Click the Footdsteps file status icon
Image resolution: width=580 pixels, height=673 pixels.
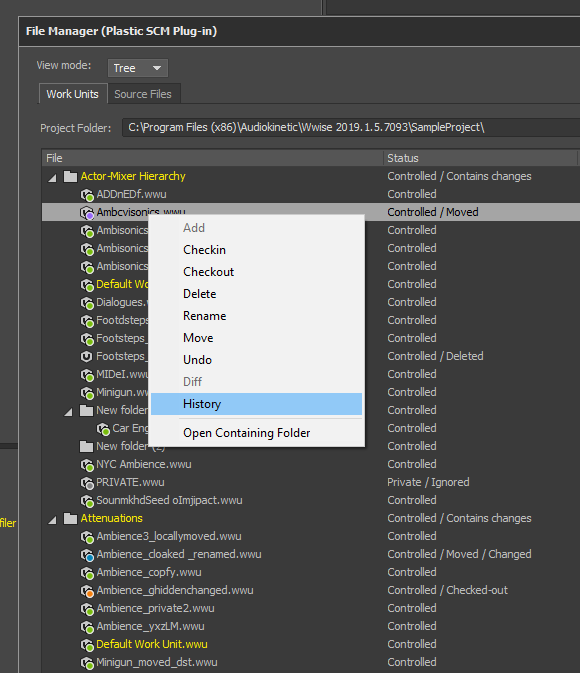coord(87,321)
